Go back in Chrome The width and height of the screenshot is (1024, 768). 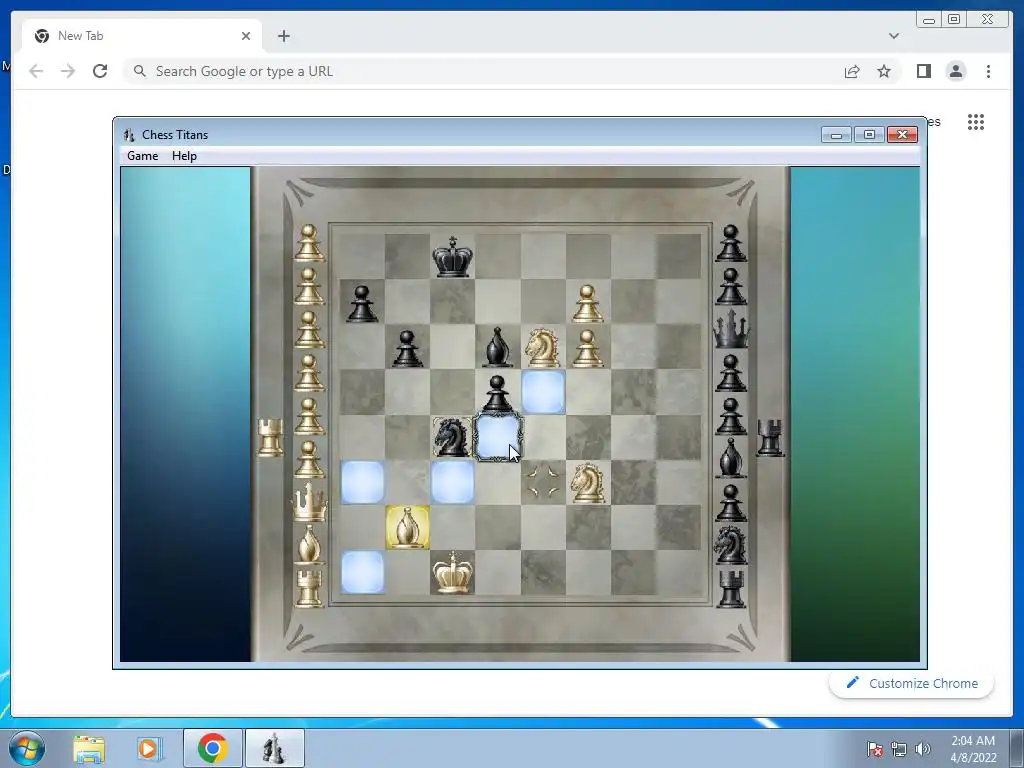click(x=36, y=71)
